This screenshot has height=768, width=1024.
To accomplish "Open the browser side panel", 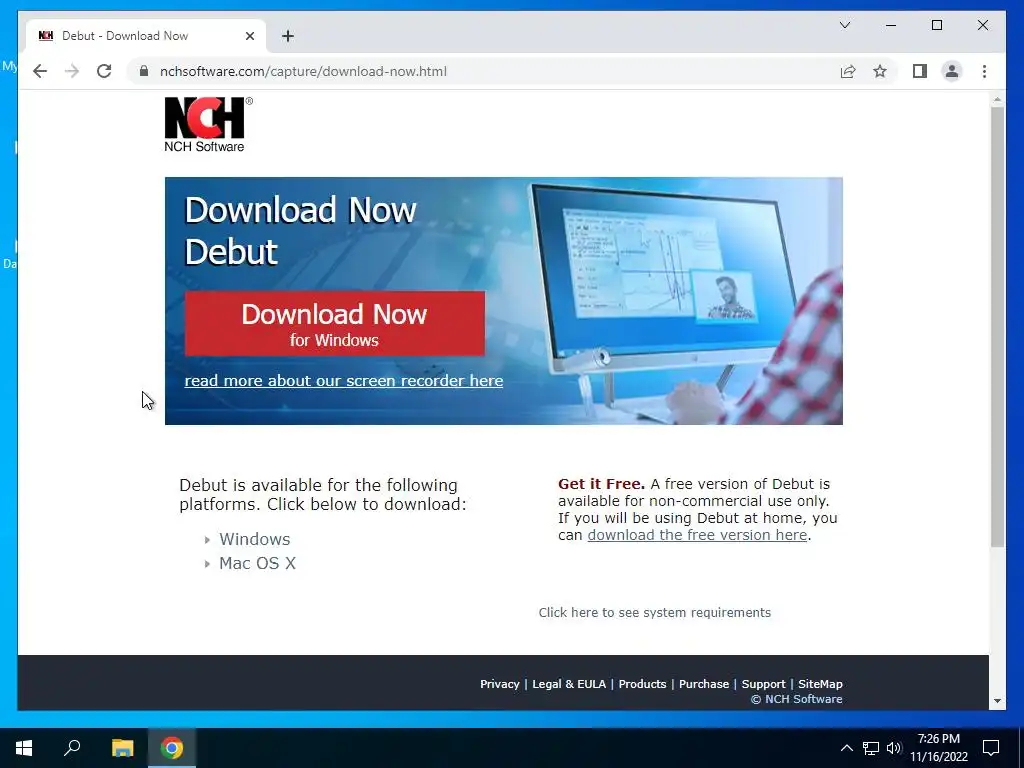I will pyautogui.click(x=920, y=71).
